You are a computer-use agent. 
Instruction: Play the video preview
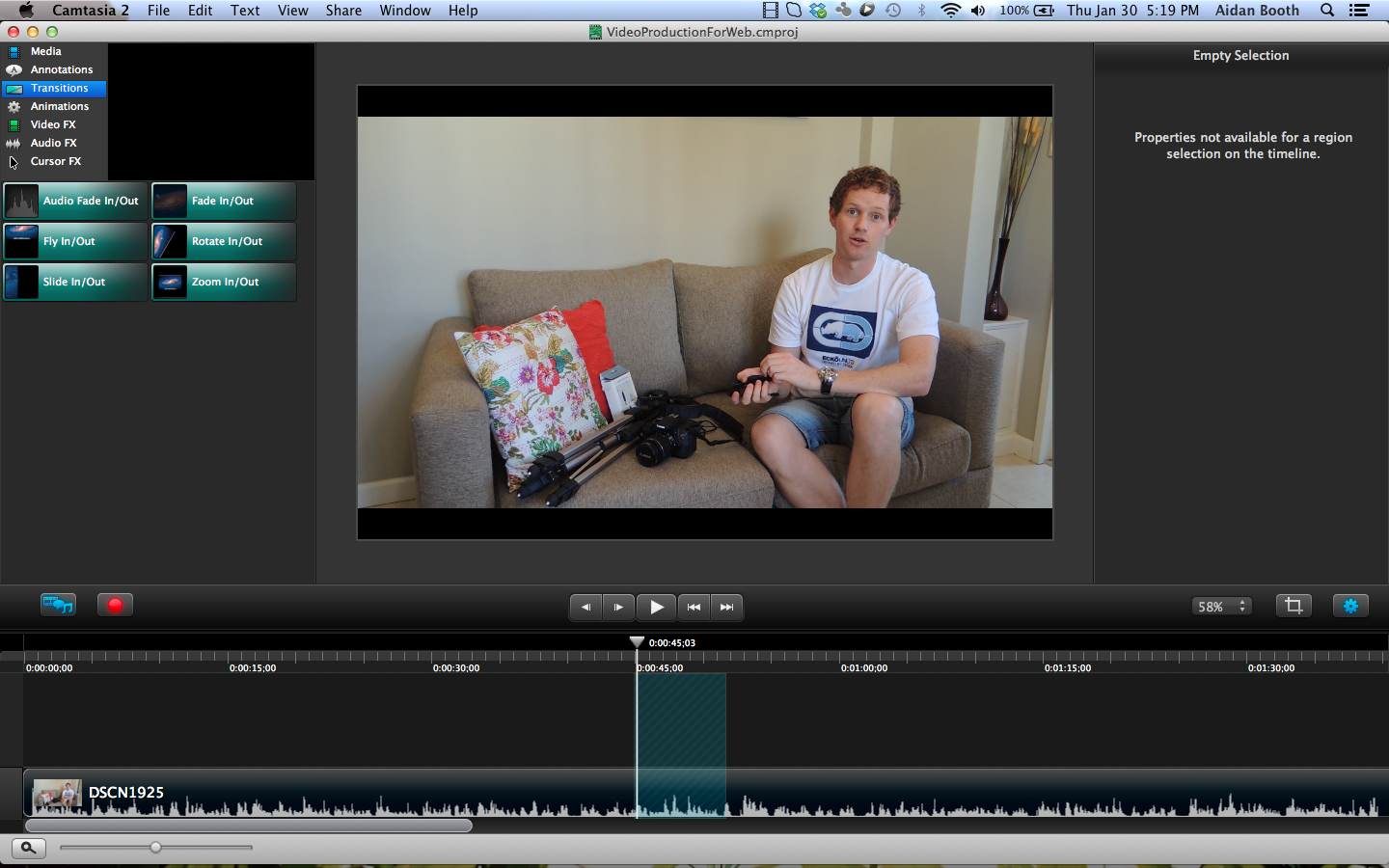click(656, 607)
